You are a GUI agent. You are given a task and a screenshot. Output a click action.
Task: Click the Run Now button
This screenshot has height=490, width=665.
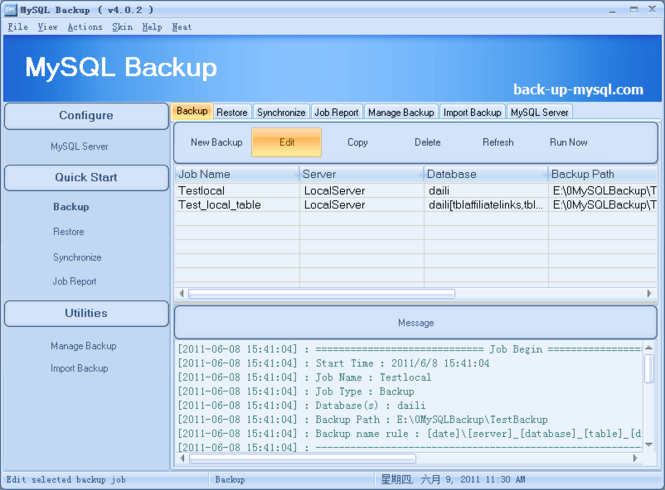click(568, 143)
